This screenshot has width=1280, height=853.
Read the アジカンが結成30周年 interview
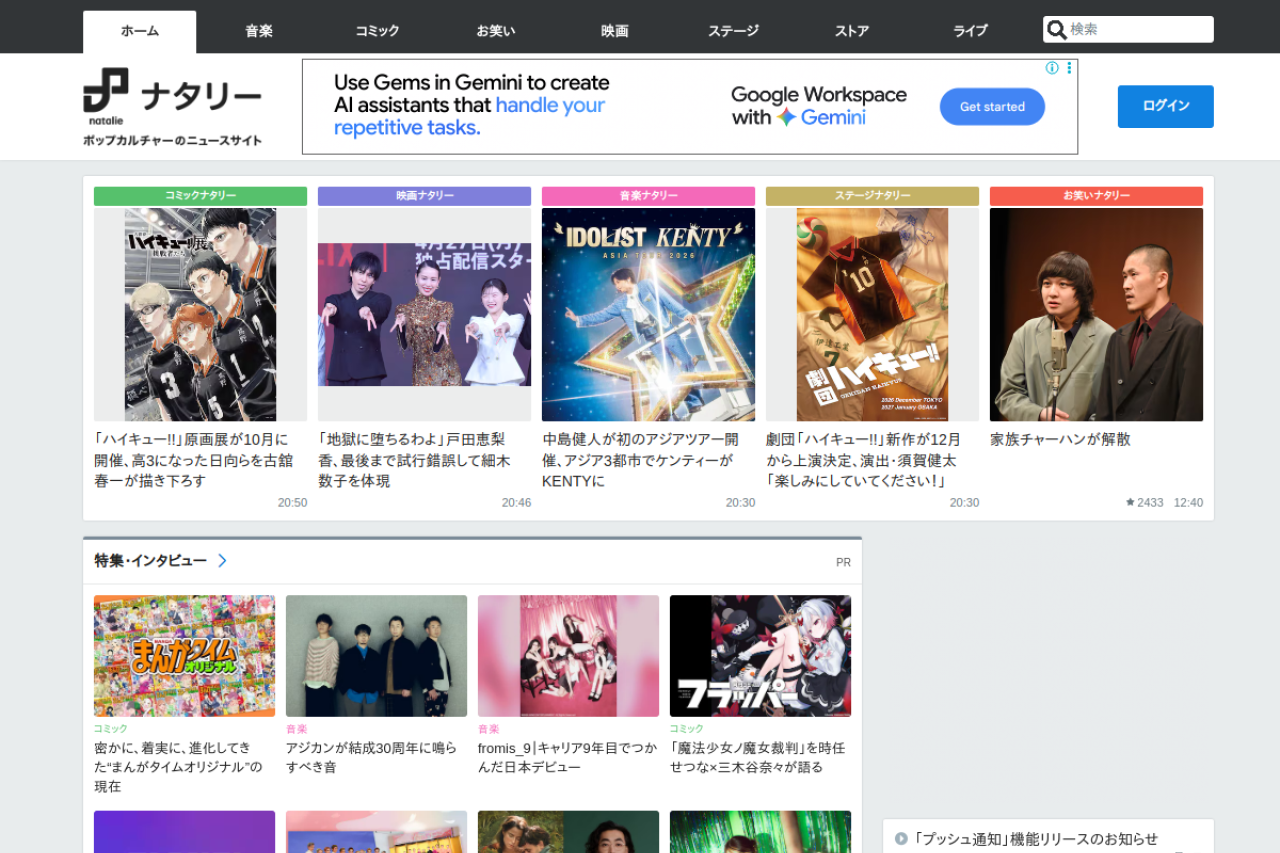tap(371, 757)
